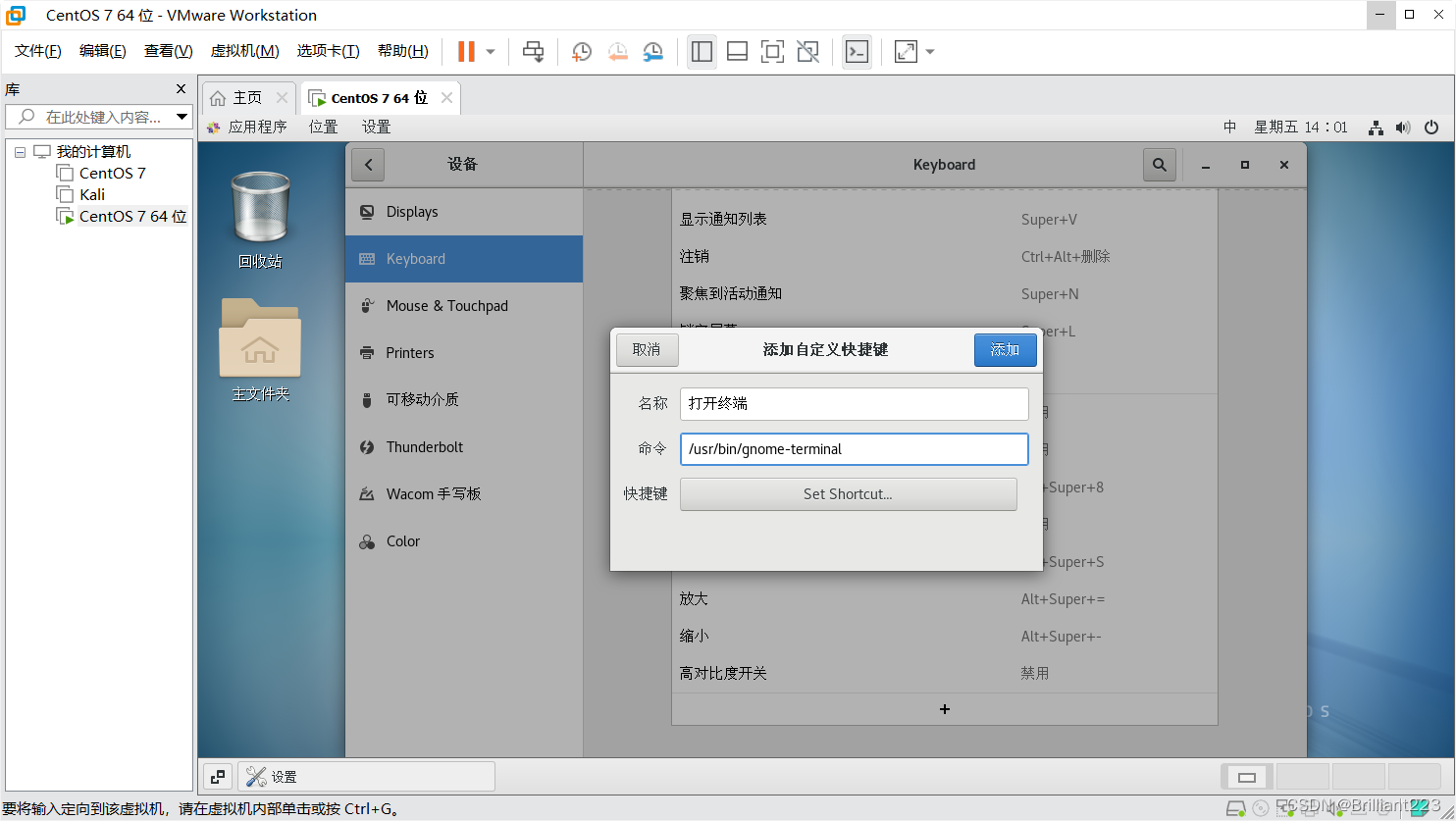Viewport: 1456px width, 821px height.
Task: Click the 命令 input field
Action: [854, 449]
